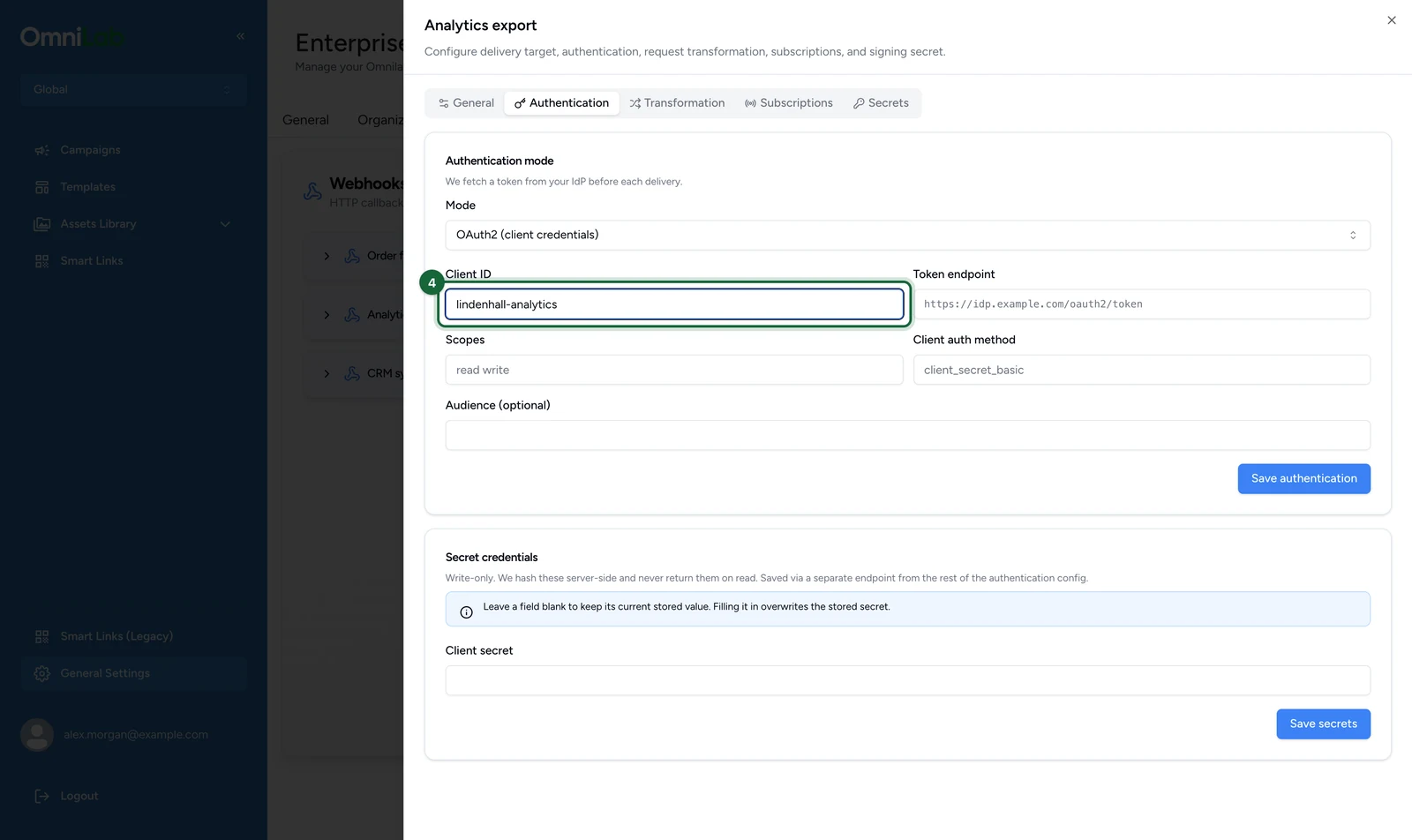The image size is (1412, 840).
Task: Expand the CRM webhook row chevron
Action: coord(327,373)
